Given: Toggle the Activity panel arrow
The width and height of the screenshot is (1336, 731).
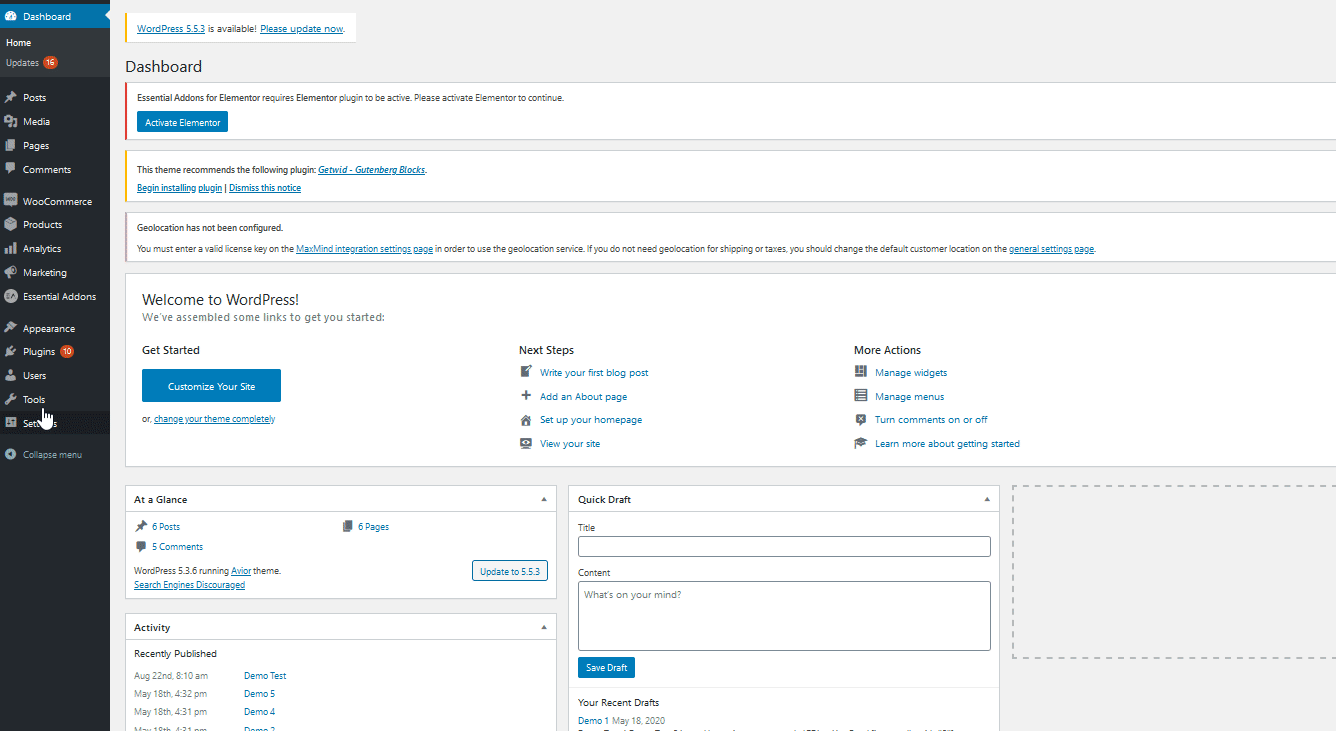Looking at the screenshot, I should (544, 627).
